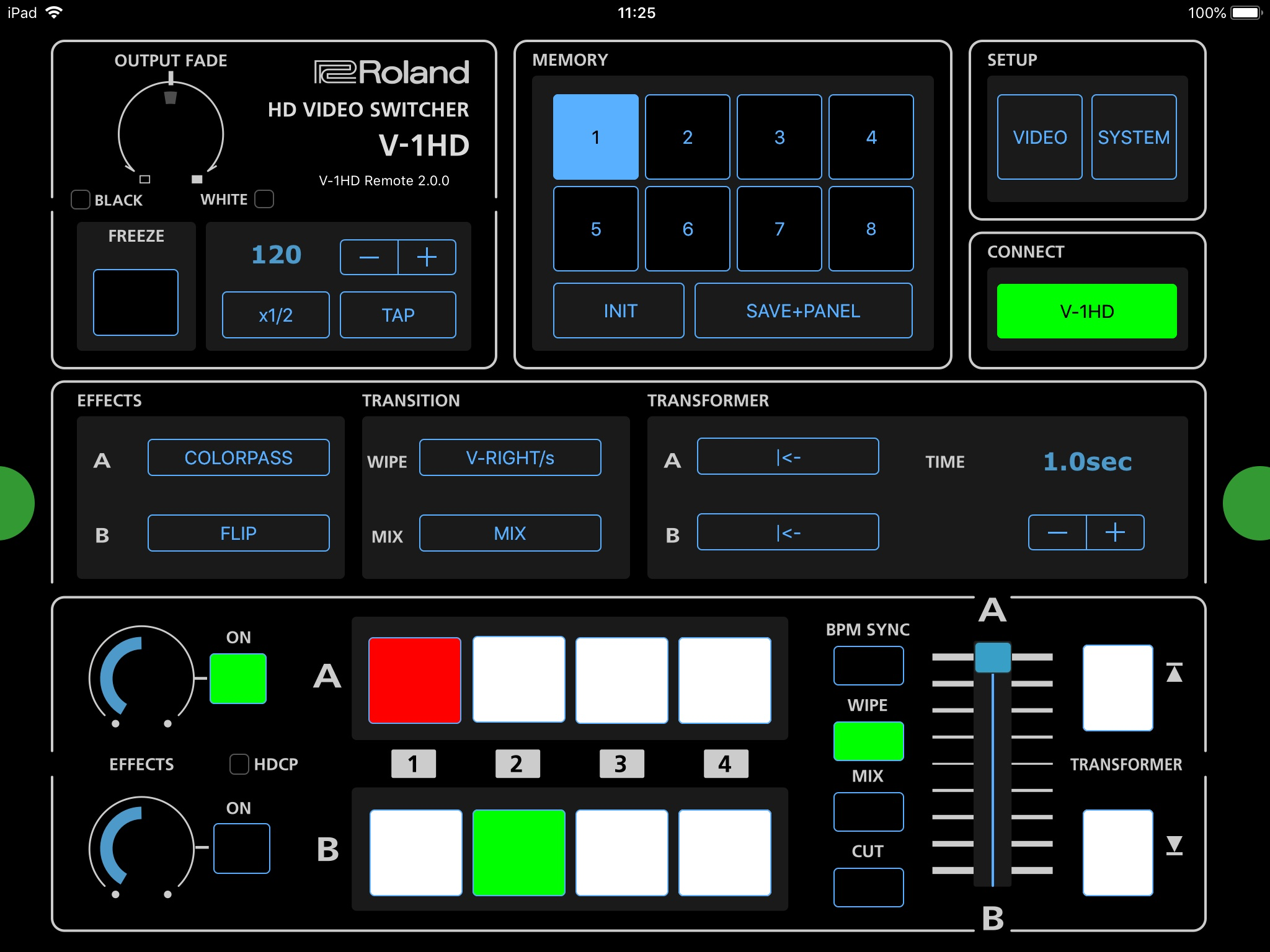Image resolution: width=1270 pixels, height=952 pixels.
Task: Open the FLIP effect B selector
Action: pyautogui.click(x=239, y=533)
